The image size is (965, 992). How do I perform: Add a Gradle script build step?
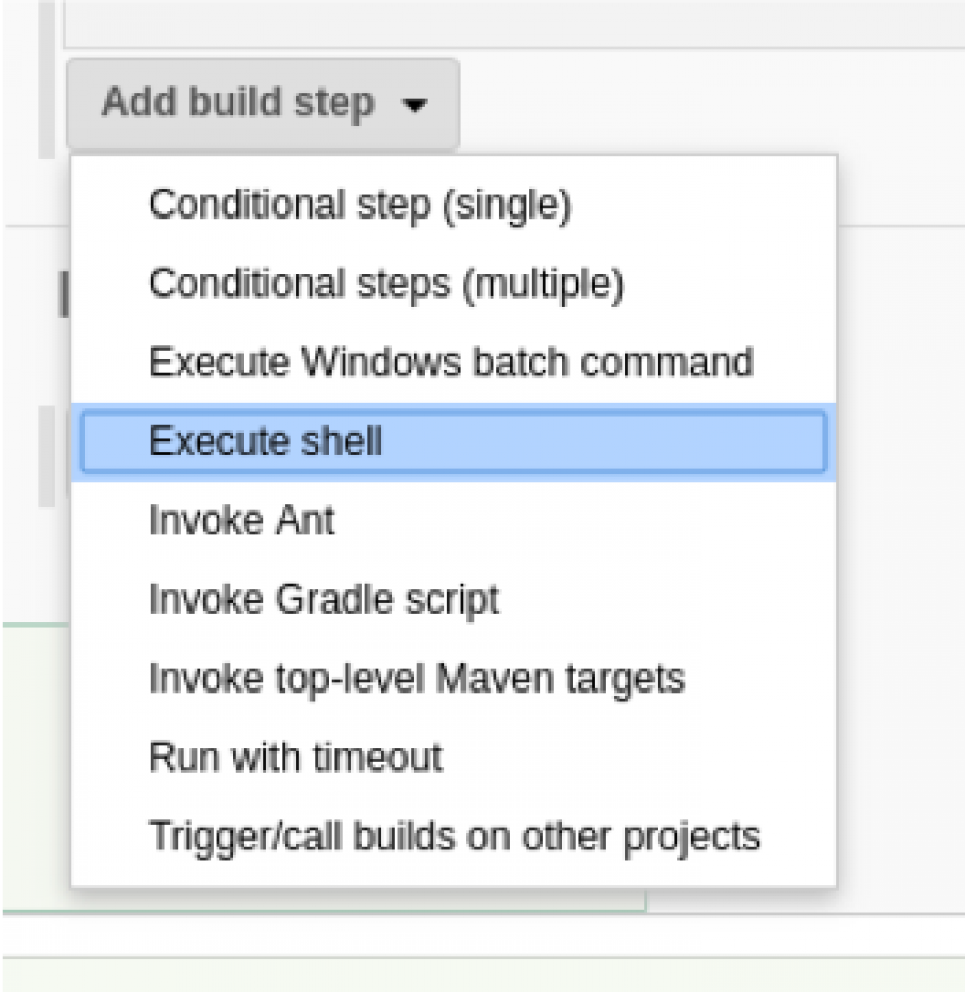pos(323,599)
